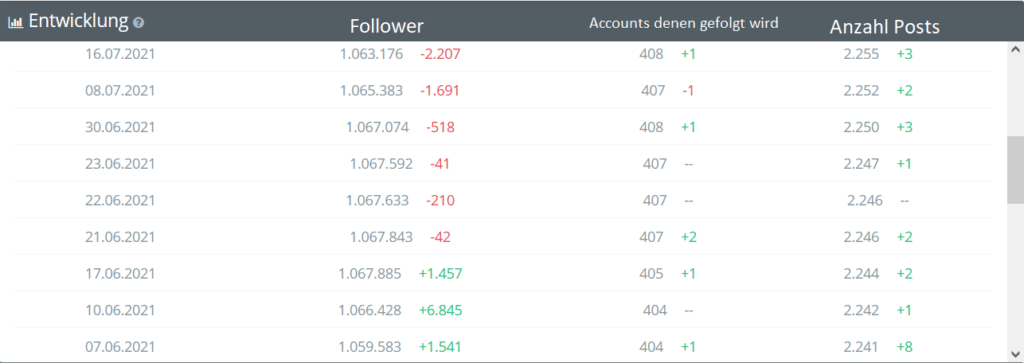Click the follower change +1.457
Screen dimensions: 1024x363
[440, 273]
